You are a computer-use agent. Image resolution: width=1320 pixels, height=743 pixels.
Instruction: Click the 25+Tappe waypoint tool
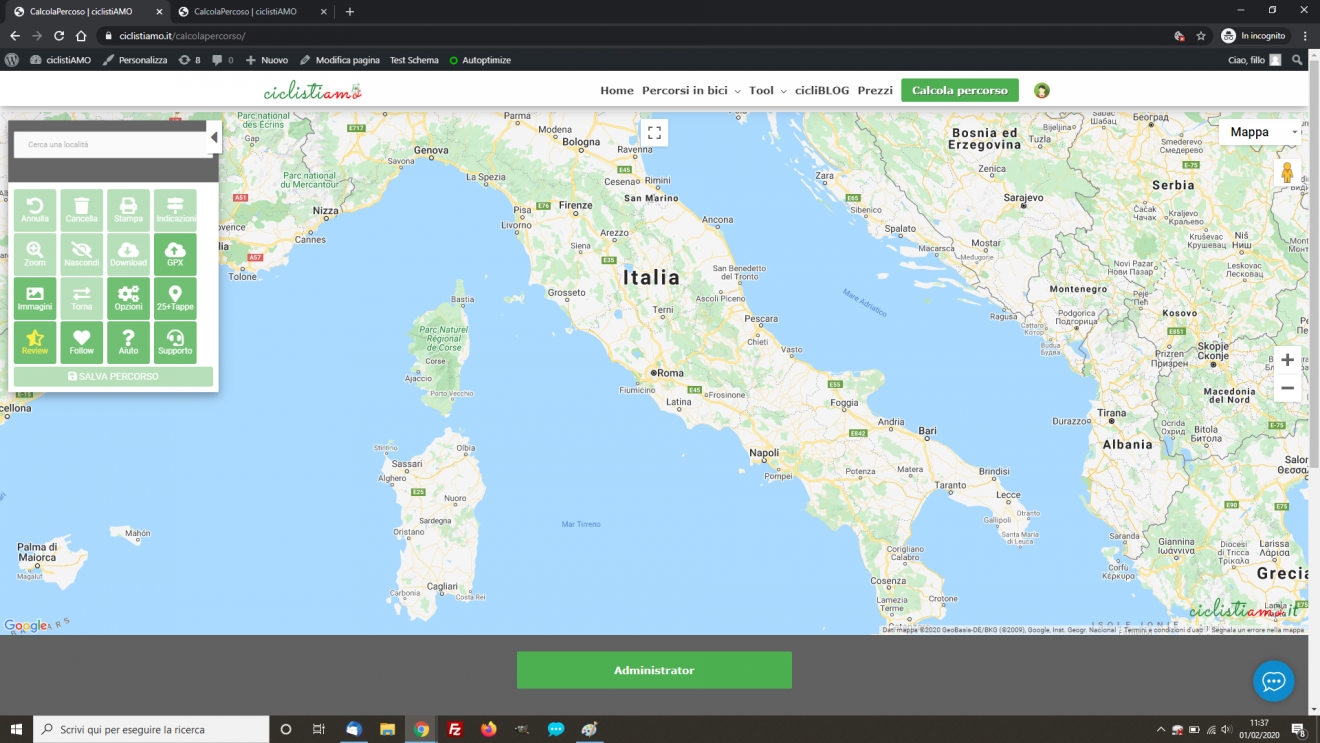[175, 298]
